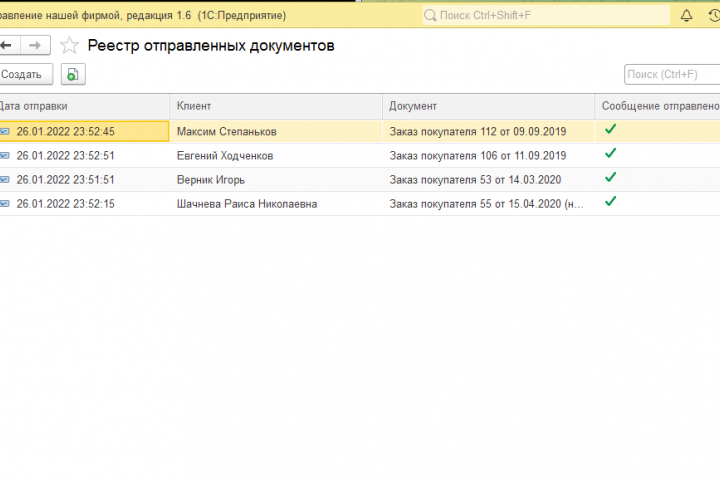
Task: Click envelope icon in Максим Степаньков row
Action: pyautogui.click(x=5, y=132)
